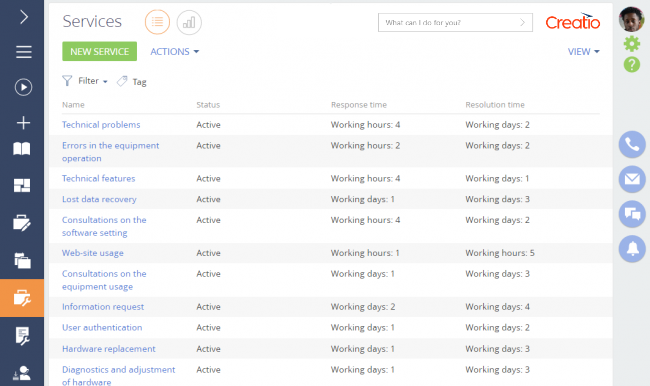Open the stacked briefcases section icon
The image size is (650, 386).
tap(22, 260)
